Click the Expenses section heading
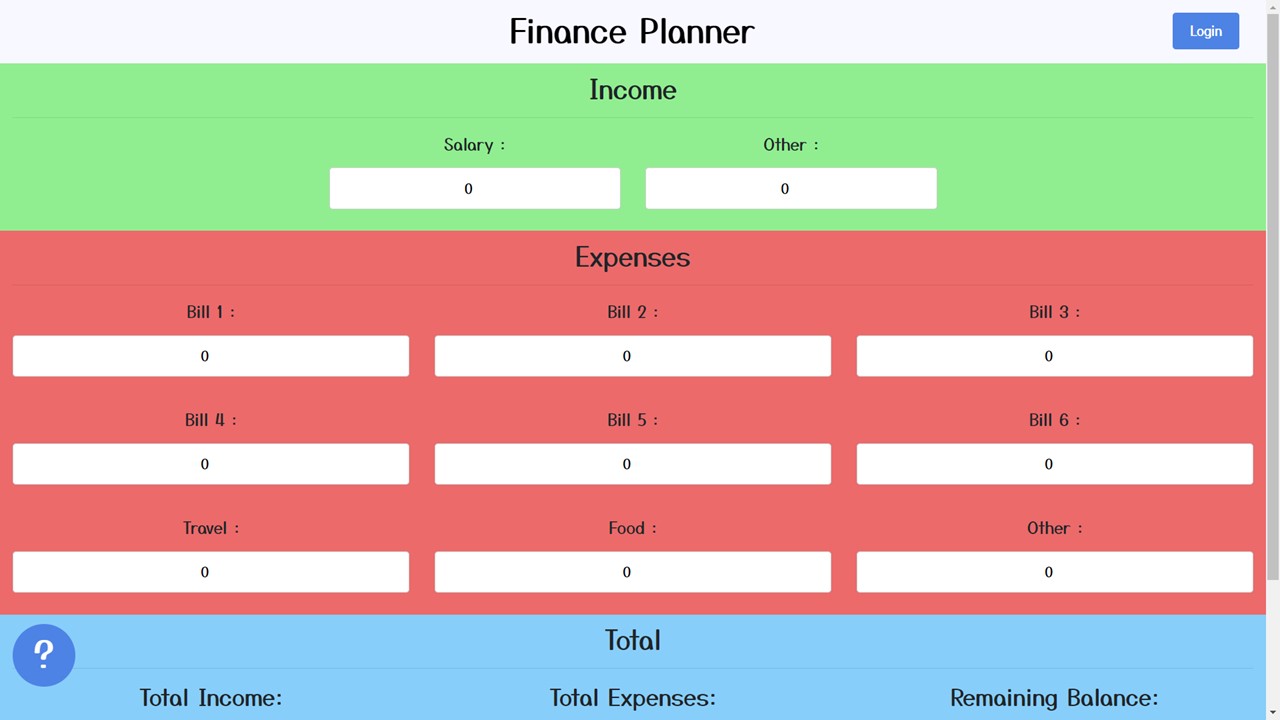Image resolution: width=1280 pixels, height=720 pixels. tap(633, 257)
